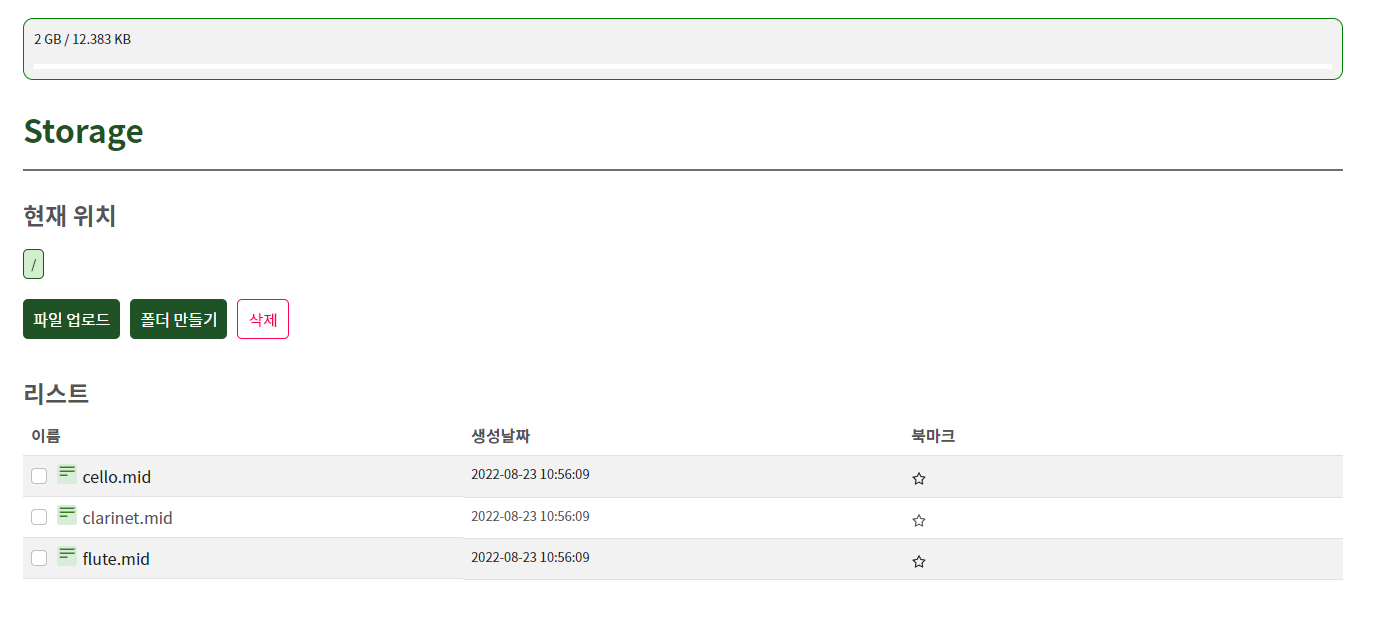Screen dimensions: 1374x639
Task: Click the creation date of flute.mid
Action: [x=530, y=557]
